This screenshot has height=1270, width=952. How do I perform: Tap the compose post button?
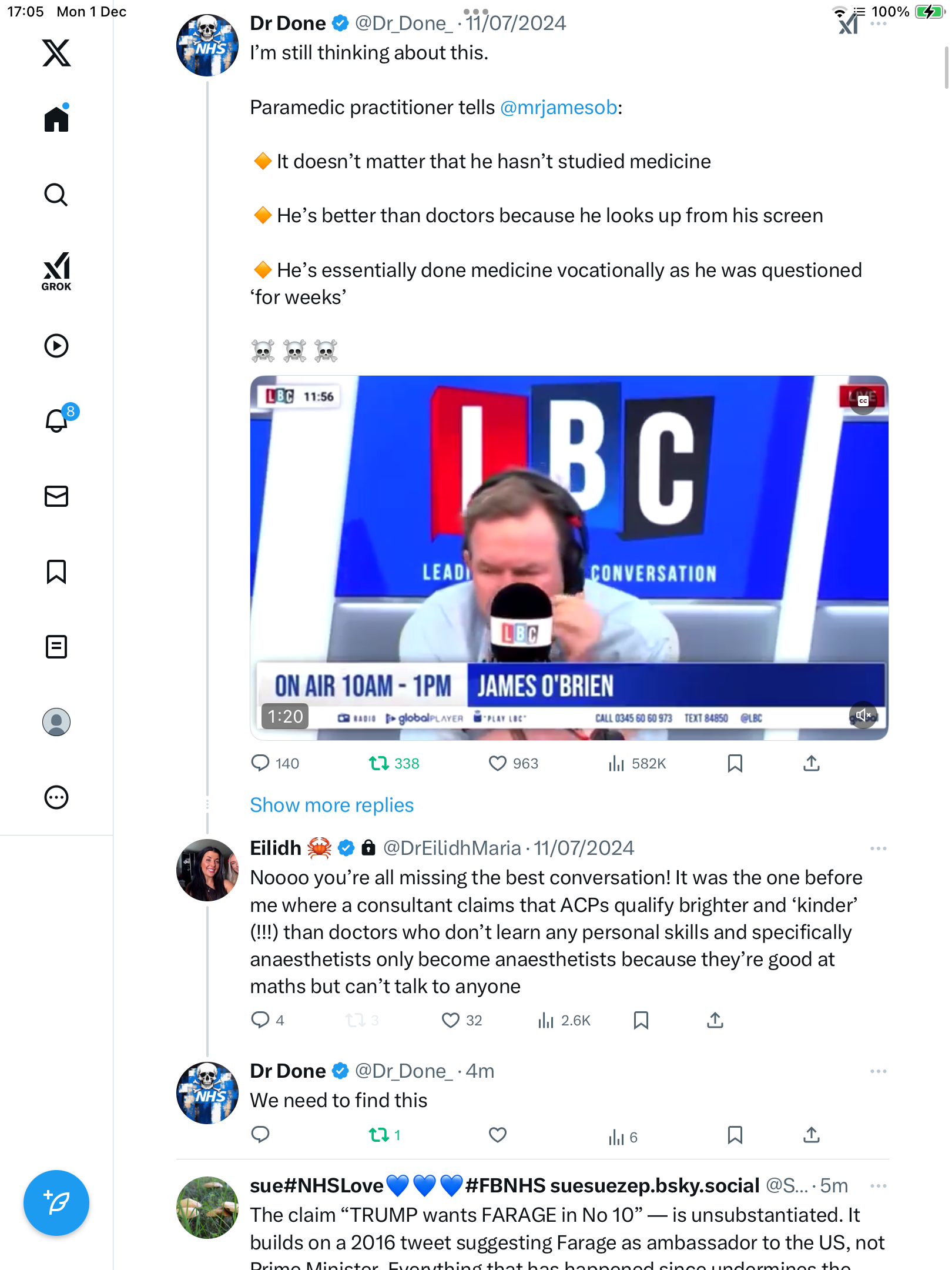[x=56, y=1203]
